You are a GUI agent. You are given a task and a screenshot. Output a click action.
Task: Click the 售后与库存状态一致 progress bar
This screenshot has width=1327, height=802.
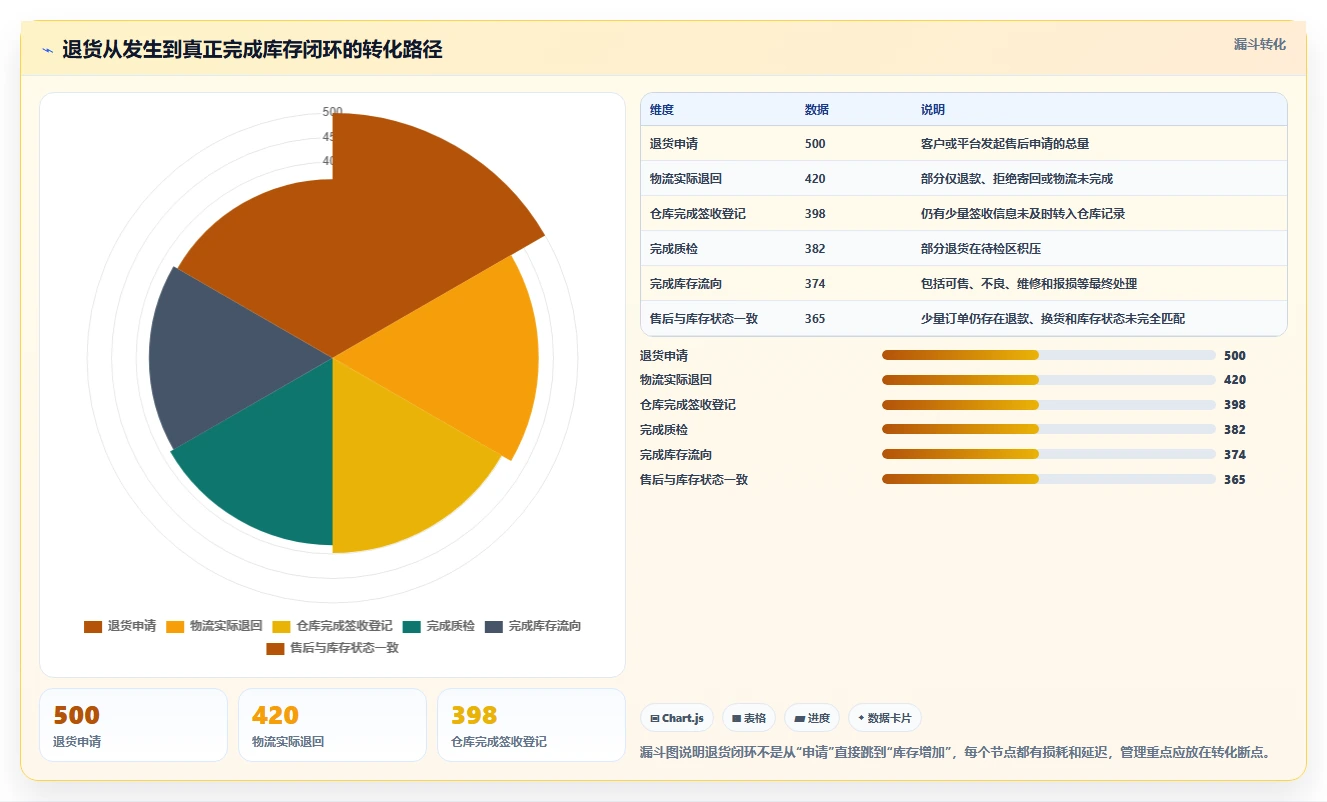coord(1049,479)
